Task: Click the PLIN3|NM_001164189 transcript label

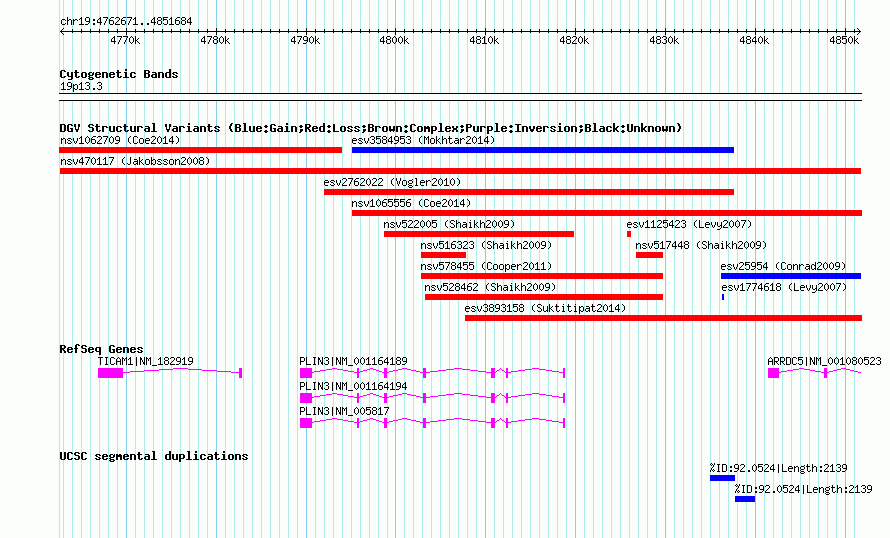Action: (x=353, y=361)
